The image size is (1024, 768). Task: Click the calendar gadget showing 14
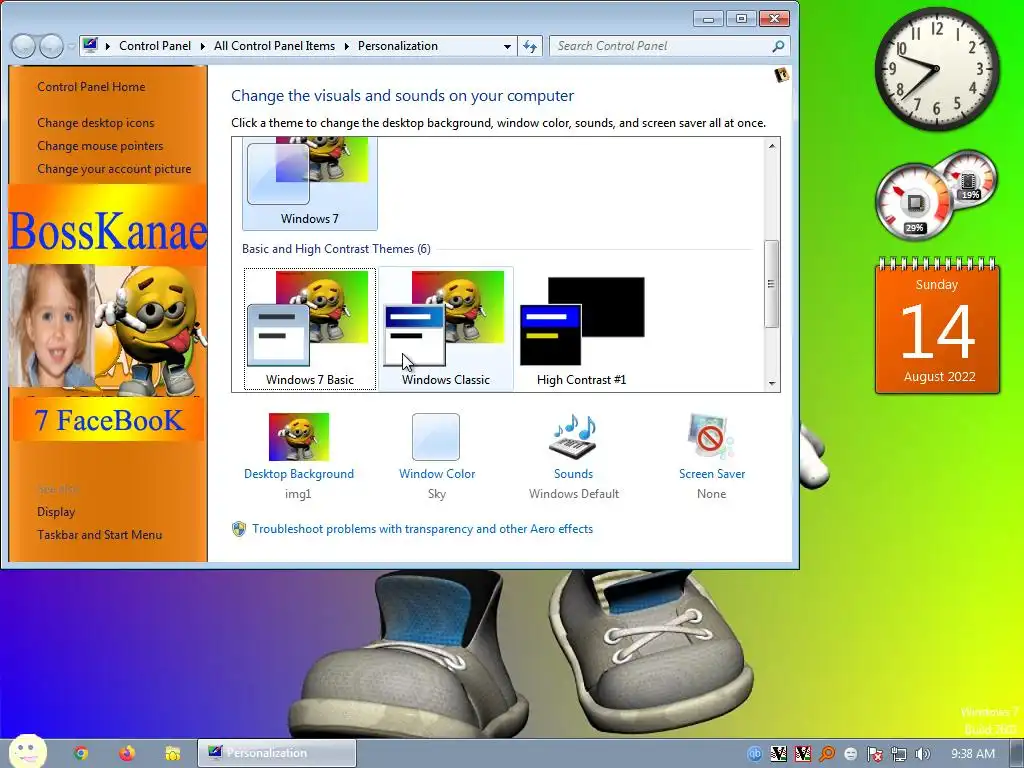937,326
